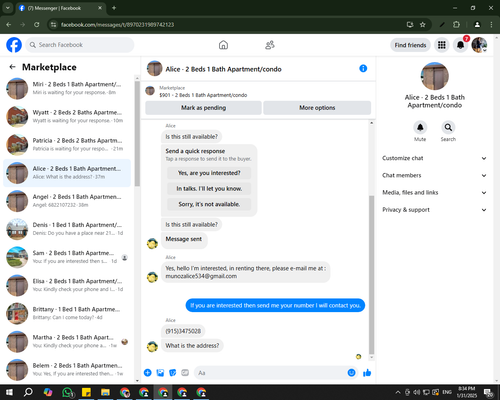This screenshot has height=400, width=500.
Task: Open more actions plus icon in composer
Action: tap(148, 373)
